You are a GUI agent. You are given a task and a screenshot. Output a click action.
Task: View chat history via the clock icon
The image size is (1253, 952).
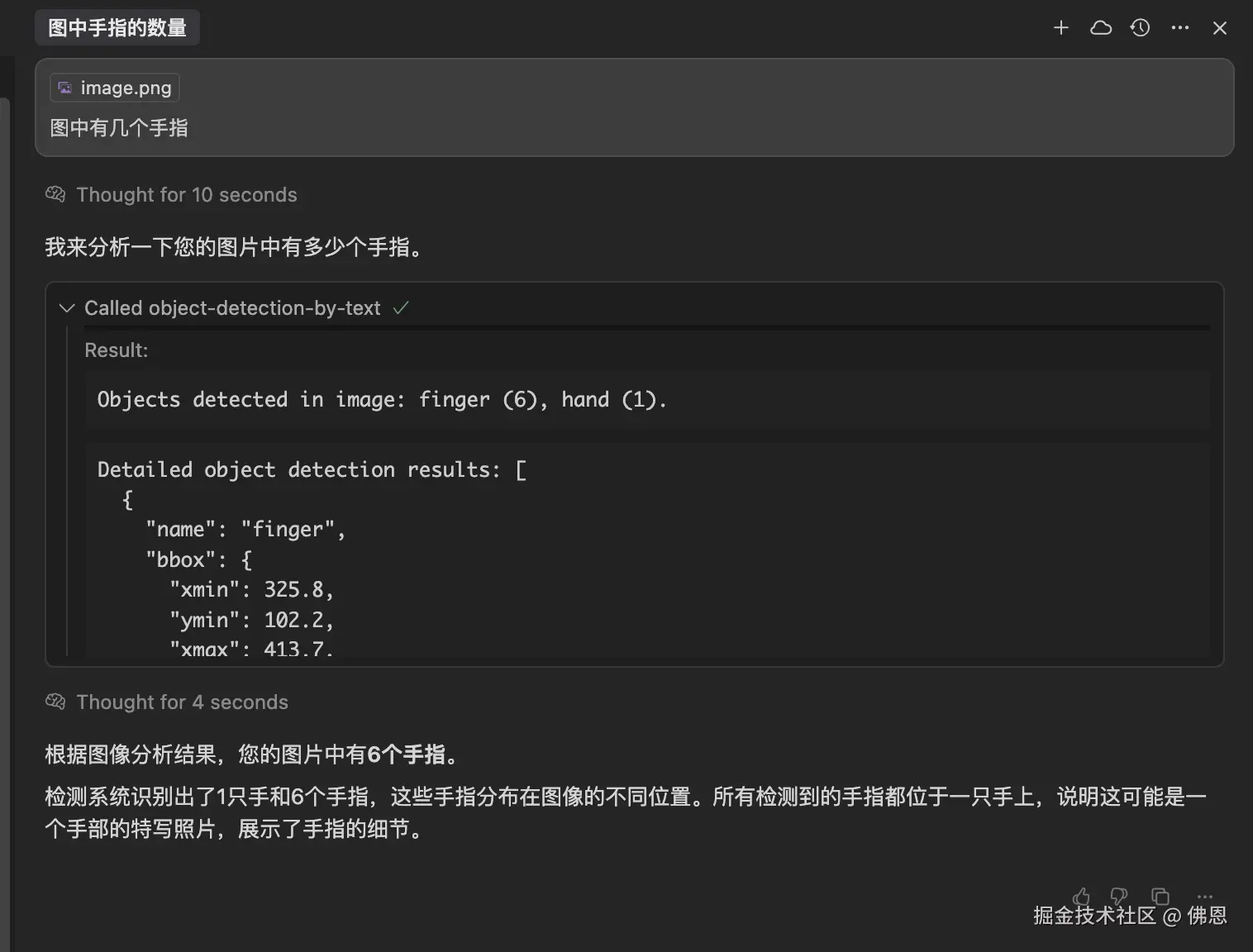1140,27
